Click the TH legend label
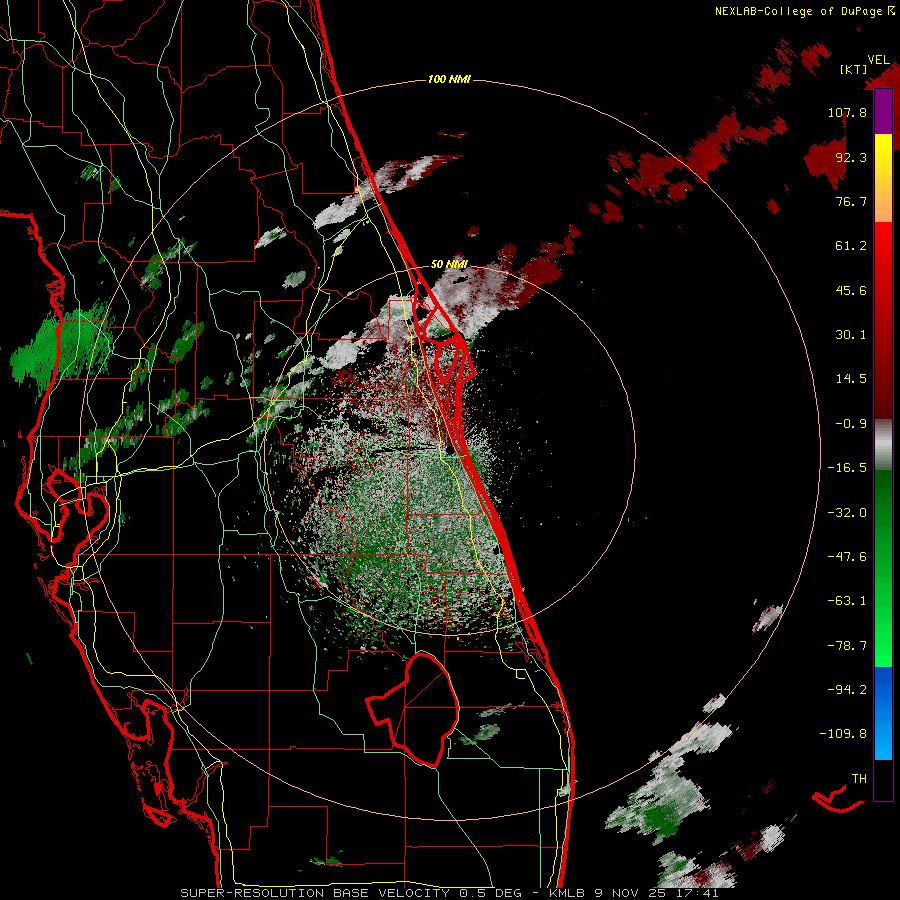900x900 pixels. coord(859,779)
